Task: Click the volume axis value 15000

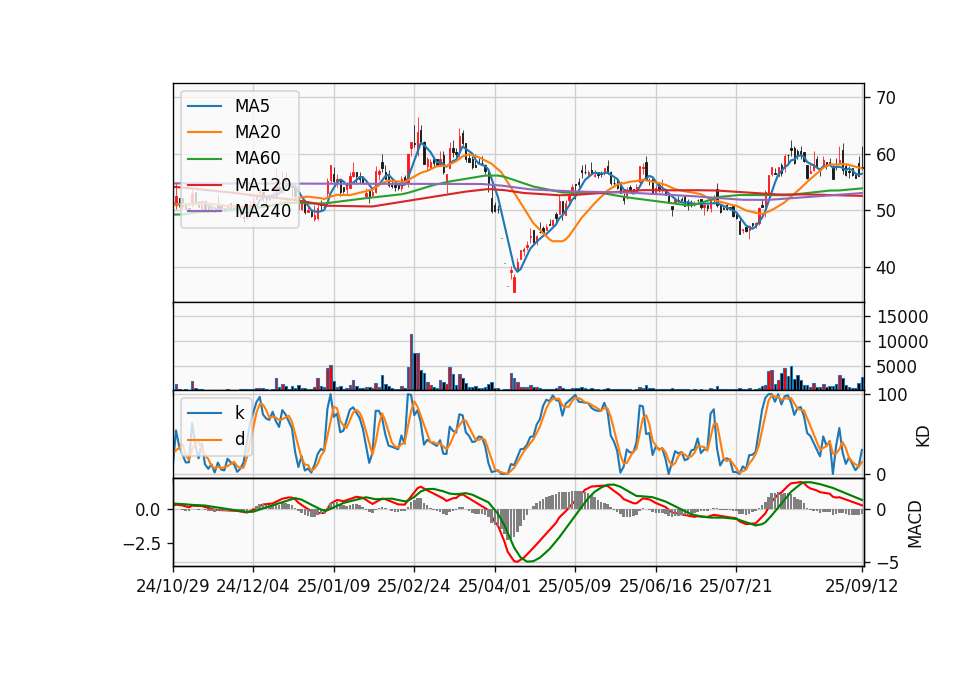Action: [902, 317]
